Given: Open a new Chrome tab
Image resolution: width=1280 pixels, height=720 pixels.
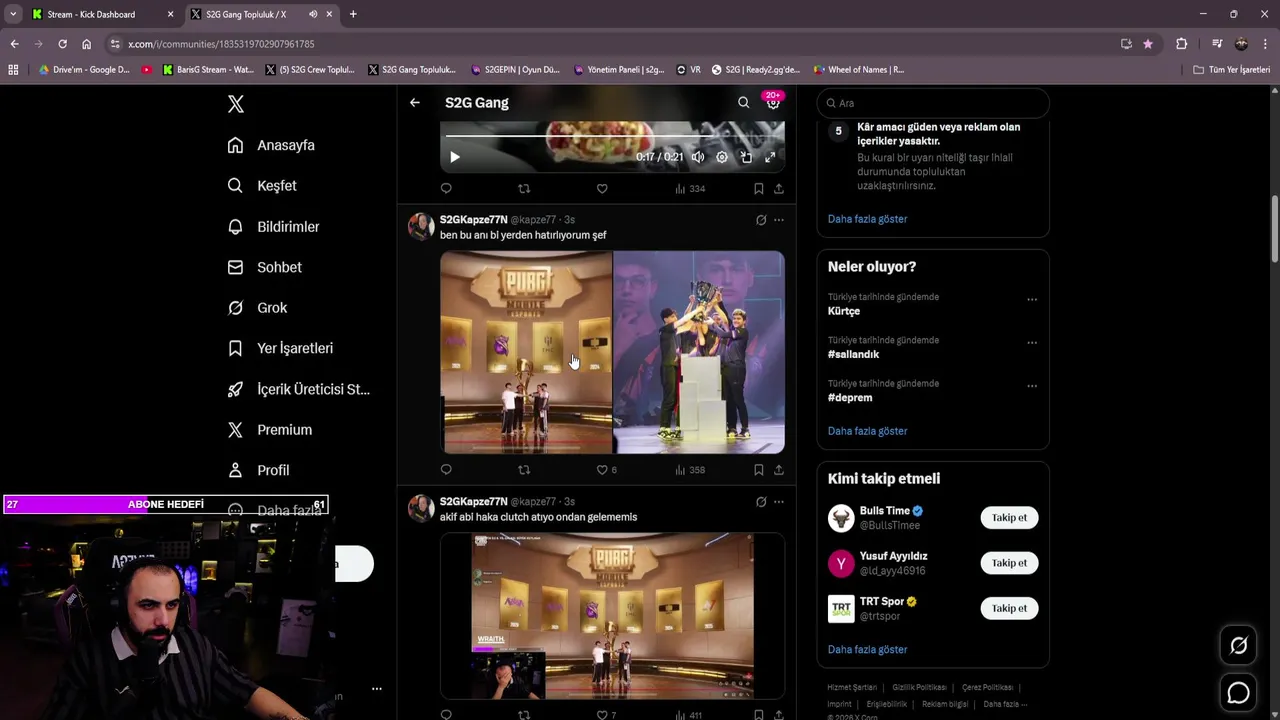Looking at the screenshot, I should 353,14.
